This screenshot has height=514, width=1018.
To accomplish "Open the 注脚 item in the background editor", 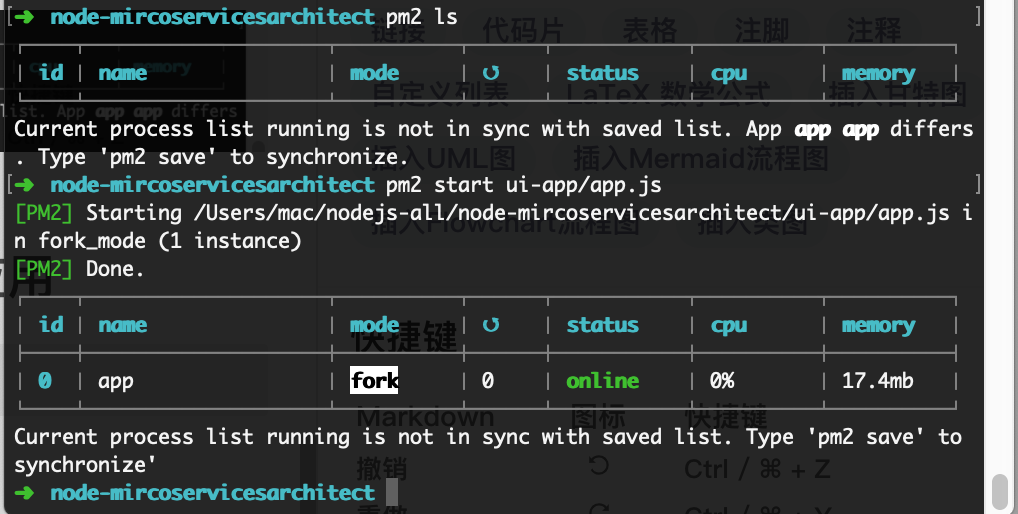I will click(x=761, y=31).
